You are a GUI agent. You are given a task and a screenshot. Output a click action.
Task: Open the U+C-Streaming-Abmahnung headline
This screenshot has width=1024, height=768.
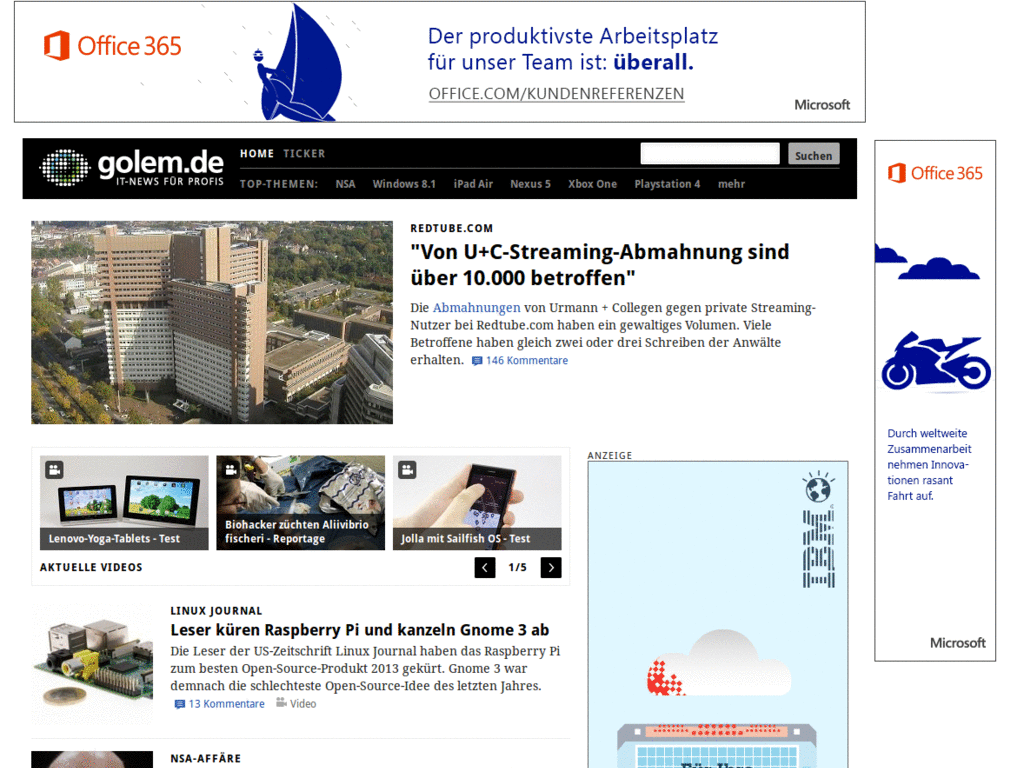(600, 264)
